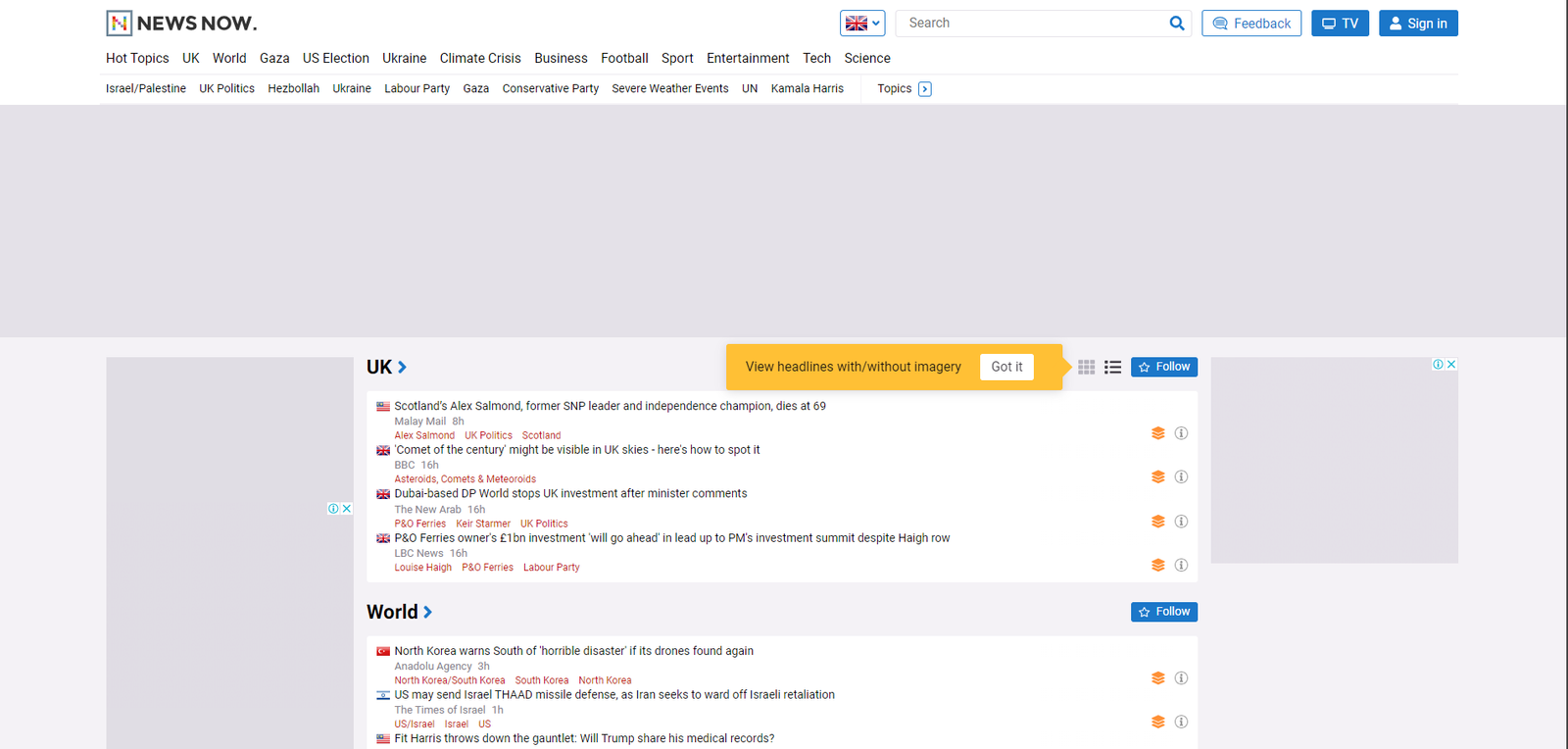Expand the UK section heading chevron

click(x=402, y=367)
